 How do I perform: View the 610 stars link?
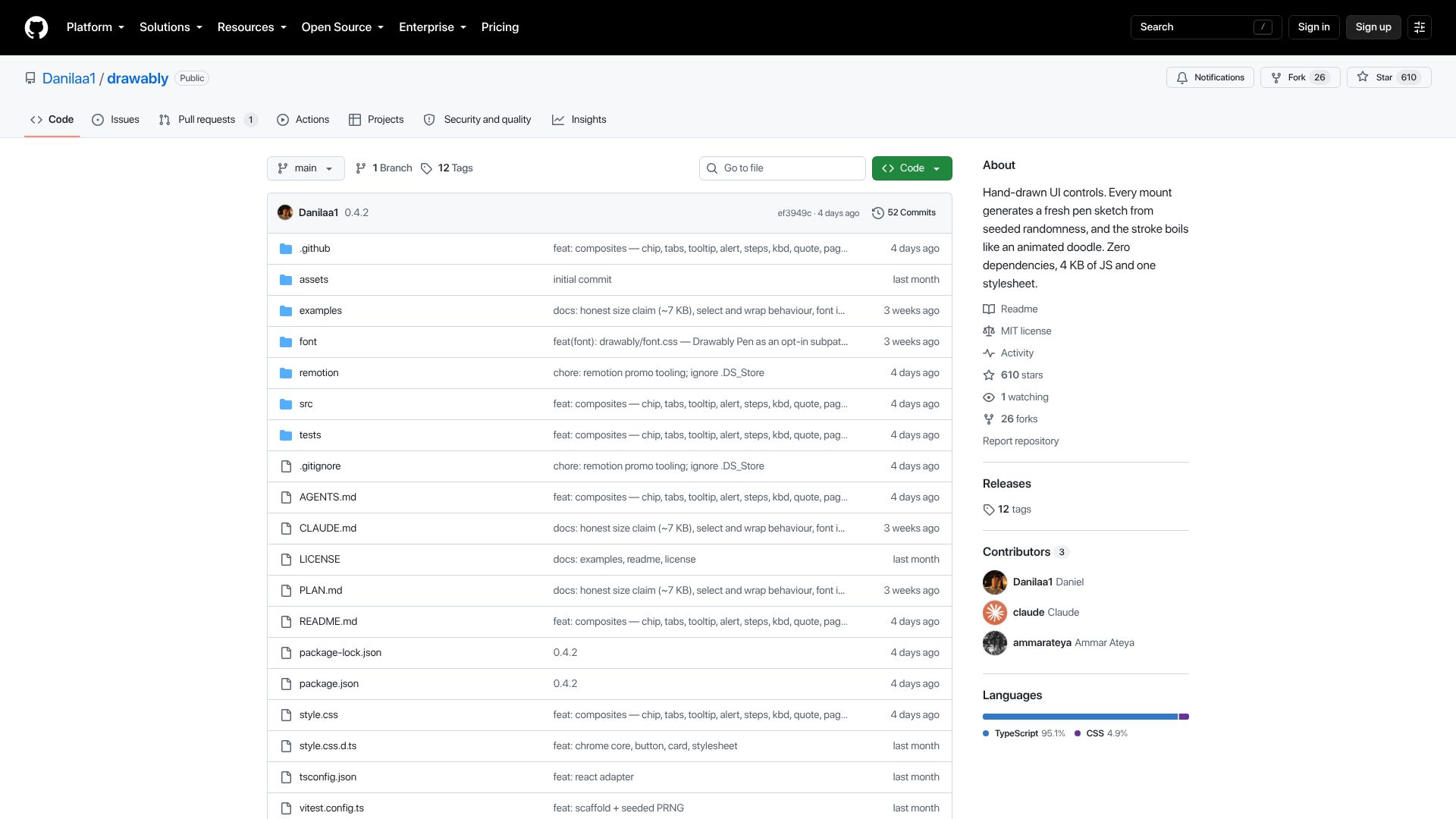click(x=1012, y=375)
